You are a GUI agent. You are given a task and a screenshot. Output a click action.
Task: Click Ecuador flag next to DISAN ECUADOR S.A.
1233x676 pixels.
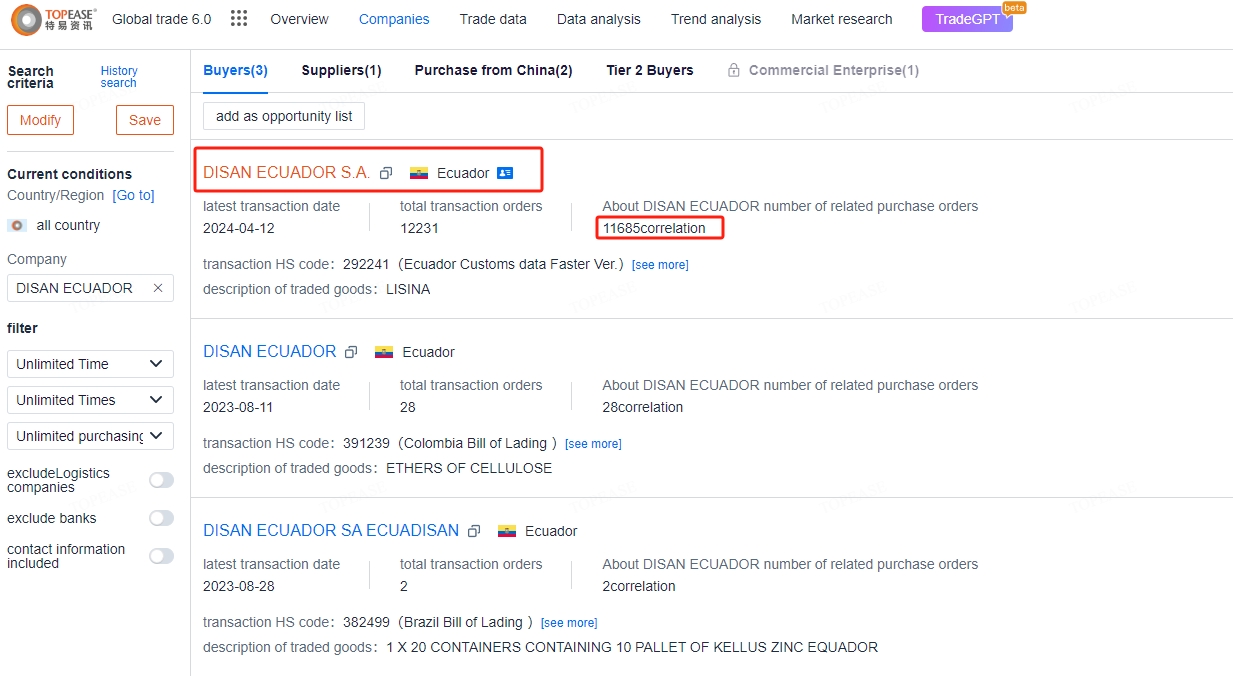coord(419,173)
